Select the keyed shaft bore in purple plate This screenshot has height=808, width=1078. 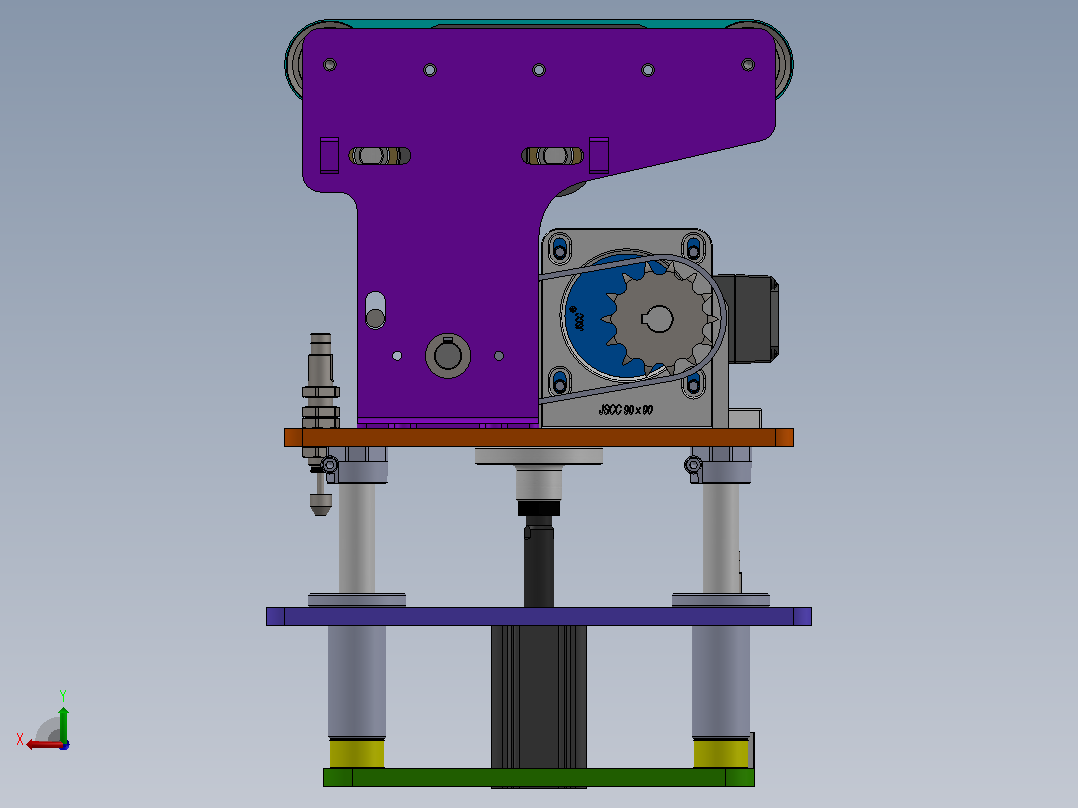coord(448,356)
